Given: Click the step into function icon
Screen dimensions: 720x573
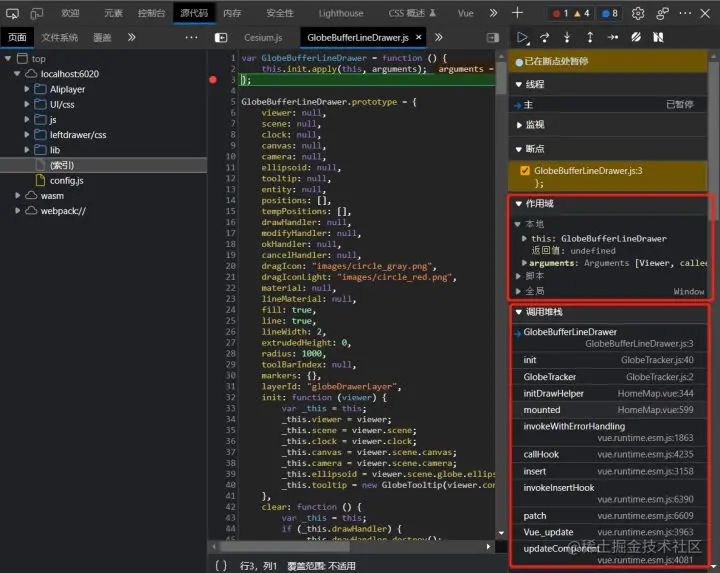Looking at the screenshot, I should 567,37.
